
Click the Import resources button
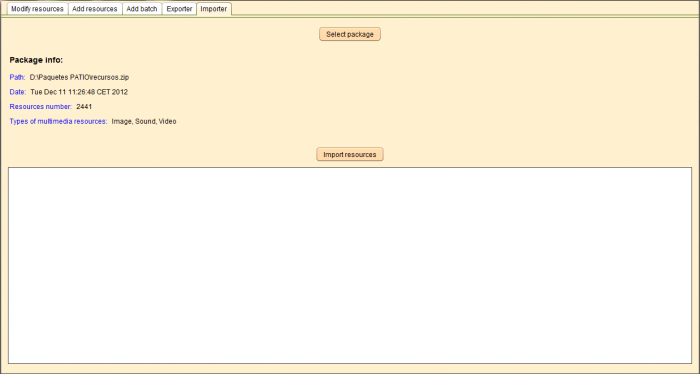(x=350, y=154)
